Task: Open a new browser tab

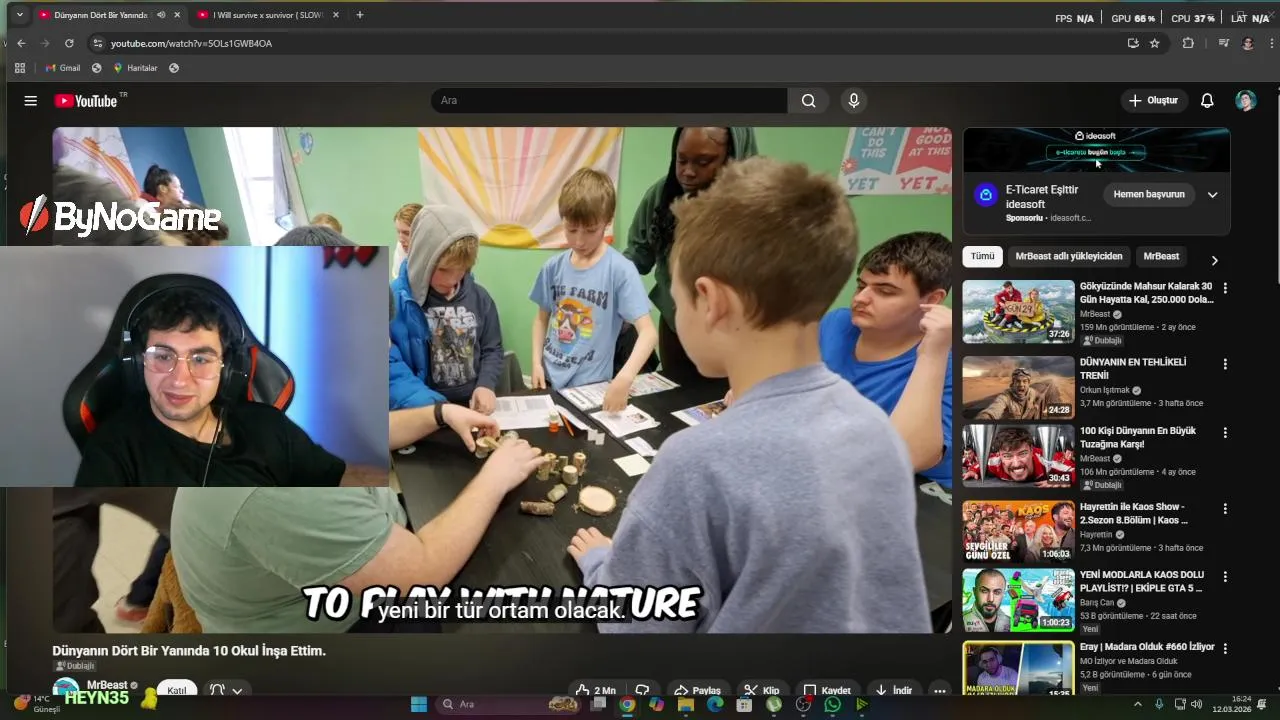Action: (360, 15)
